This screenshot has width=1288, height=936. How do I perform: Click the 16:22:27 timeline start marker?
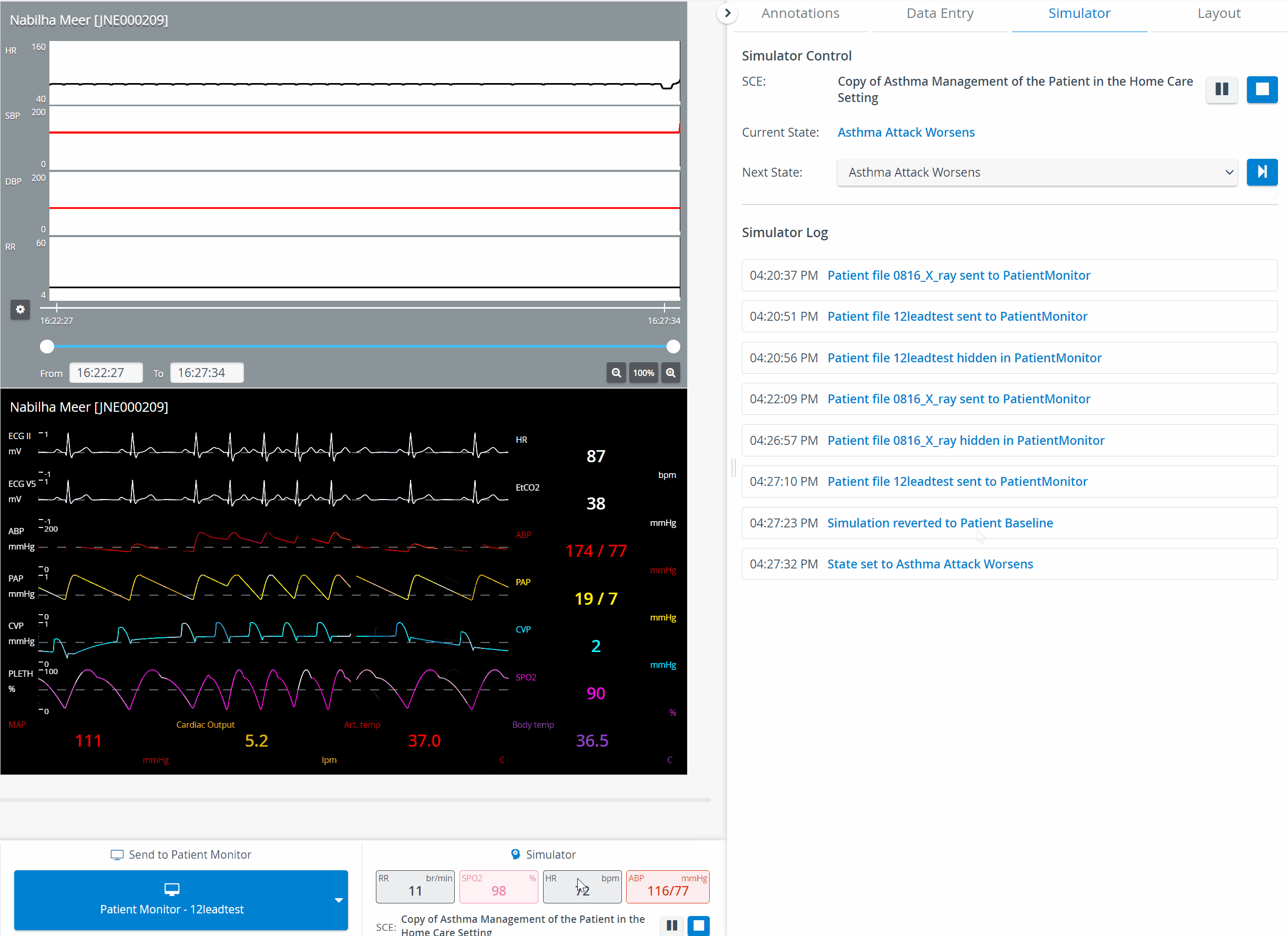pos(57,307)
